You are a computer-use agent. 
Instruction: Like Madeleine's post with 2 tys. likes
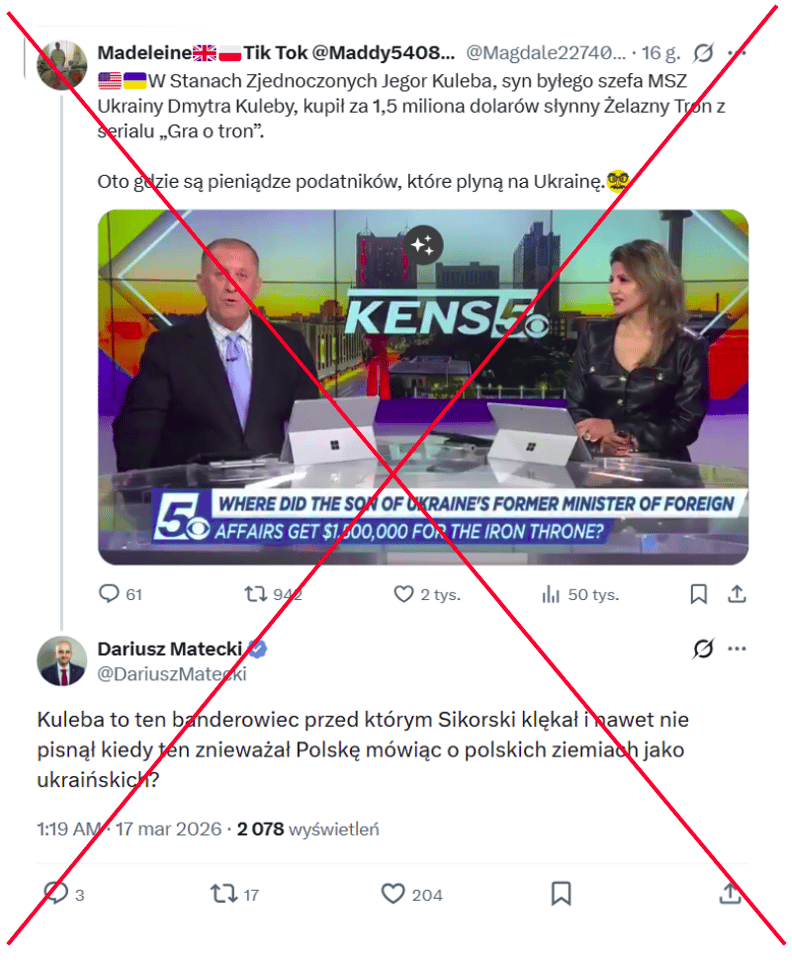point(426,595)
